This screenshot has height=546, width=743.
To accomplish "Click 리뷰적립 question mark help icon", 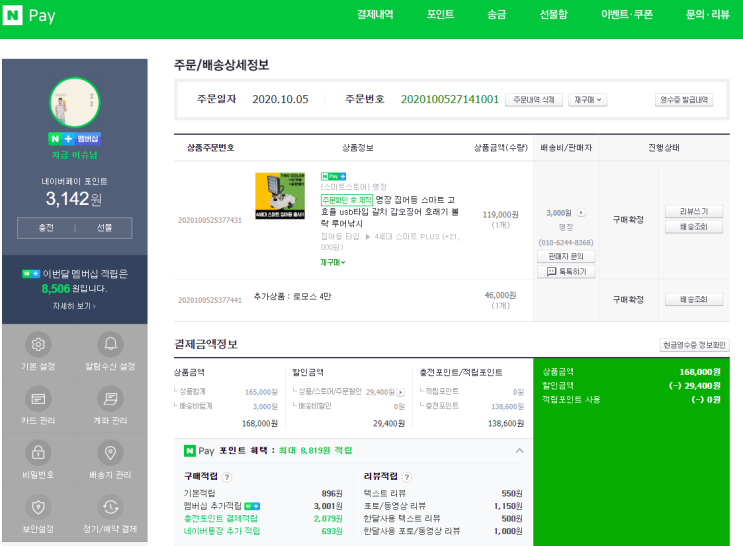I will point(407,477).
